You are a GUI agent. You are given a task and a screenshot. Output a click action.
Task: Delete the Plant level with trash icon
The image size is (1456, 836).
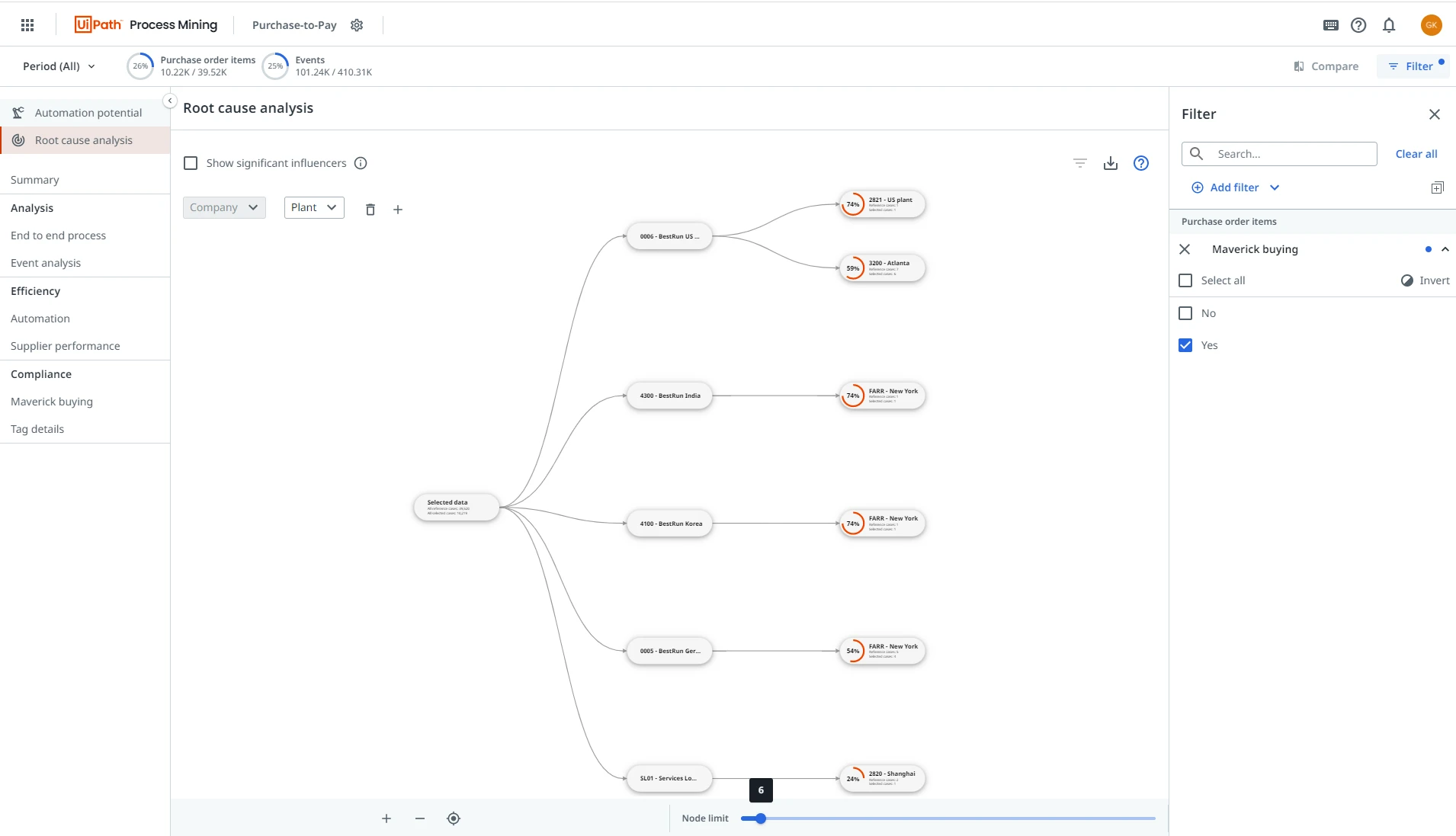370,210
